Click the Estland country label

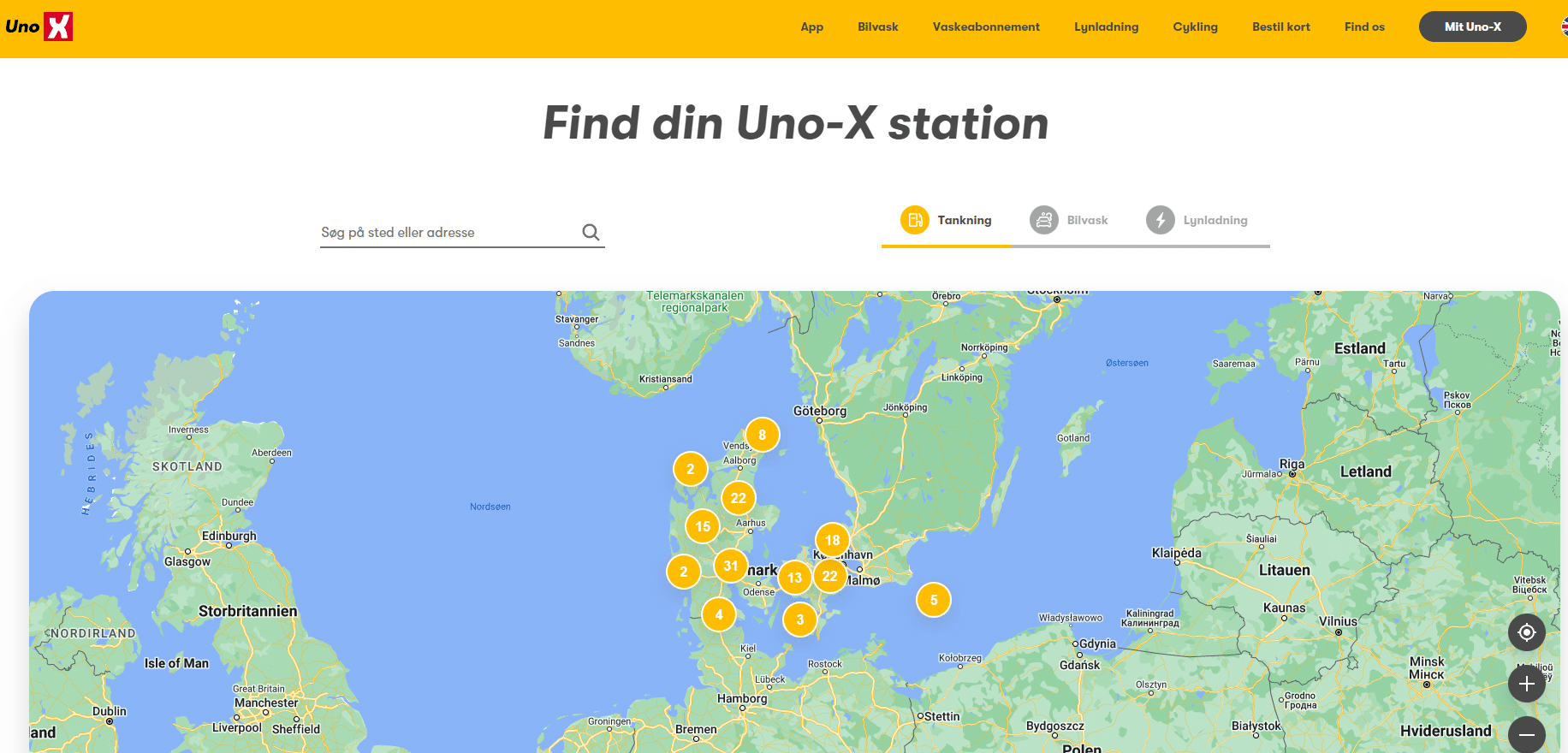click(x=1359, y=348)
